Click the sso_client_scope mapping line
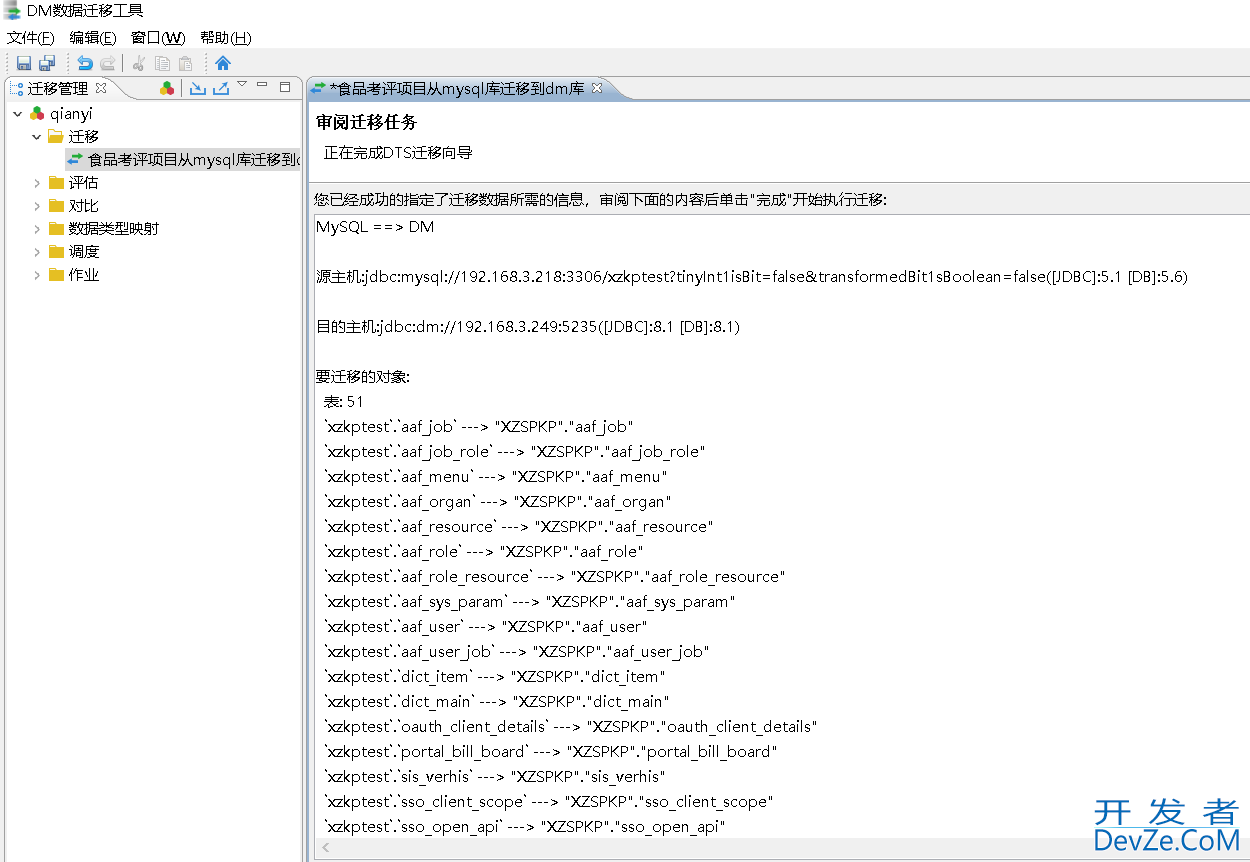This screenshot has width=1250, height=862. [x=549, y=802]
